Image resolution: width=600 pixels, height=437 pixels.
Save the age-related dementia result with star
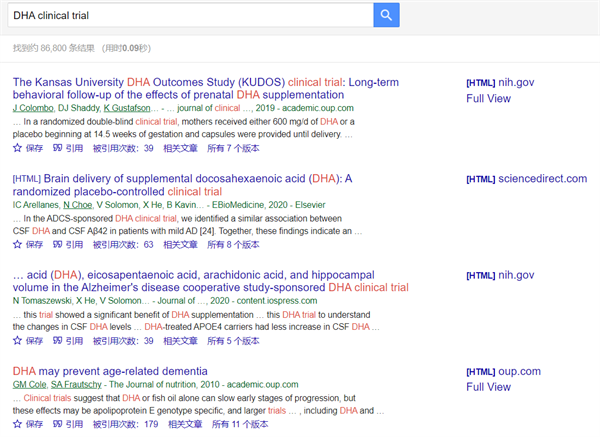coord(18,424)
